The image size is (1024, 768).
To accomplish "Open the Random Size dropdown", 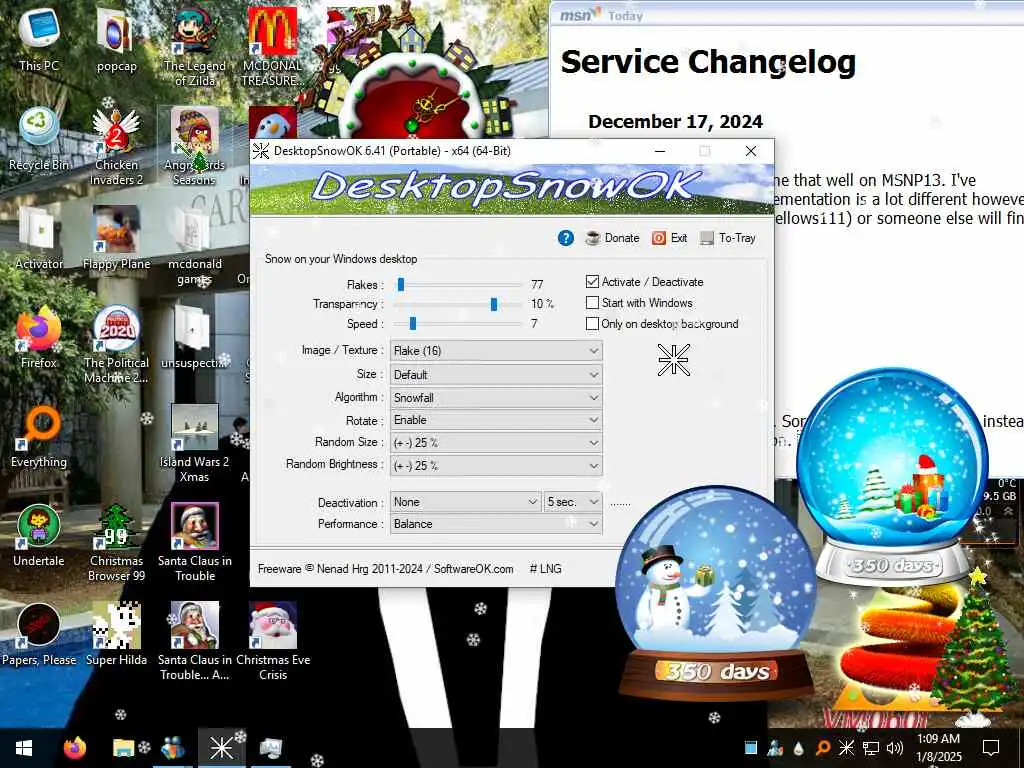I will 496,443.
